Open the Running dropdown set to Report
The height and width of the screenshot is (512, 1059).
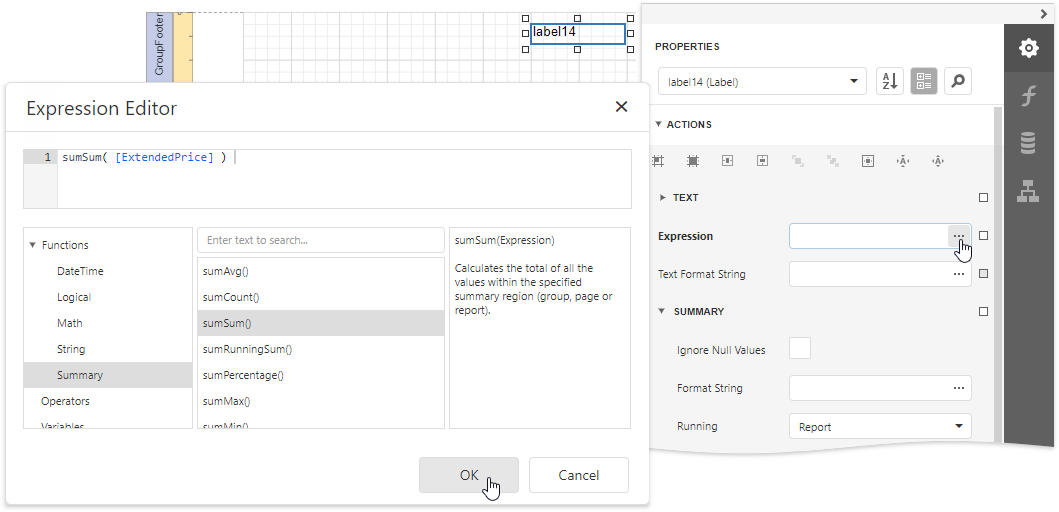880,427
